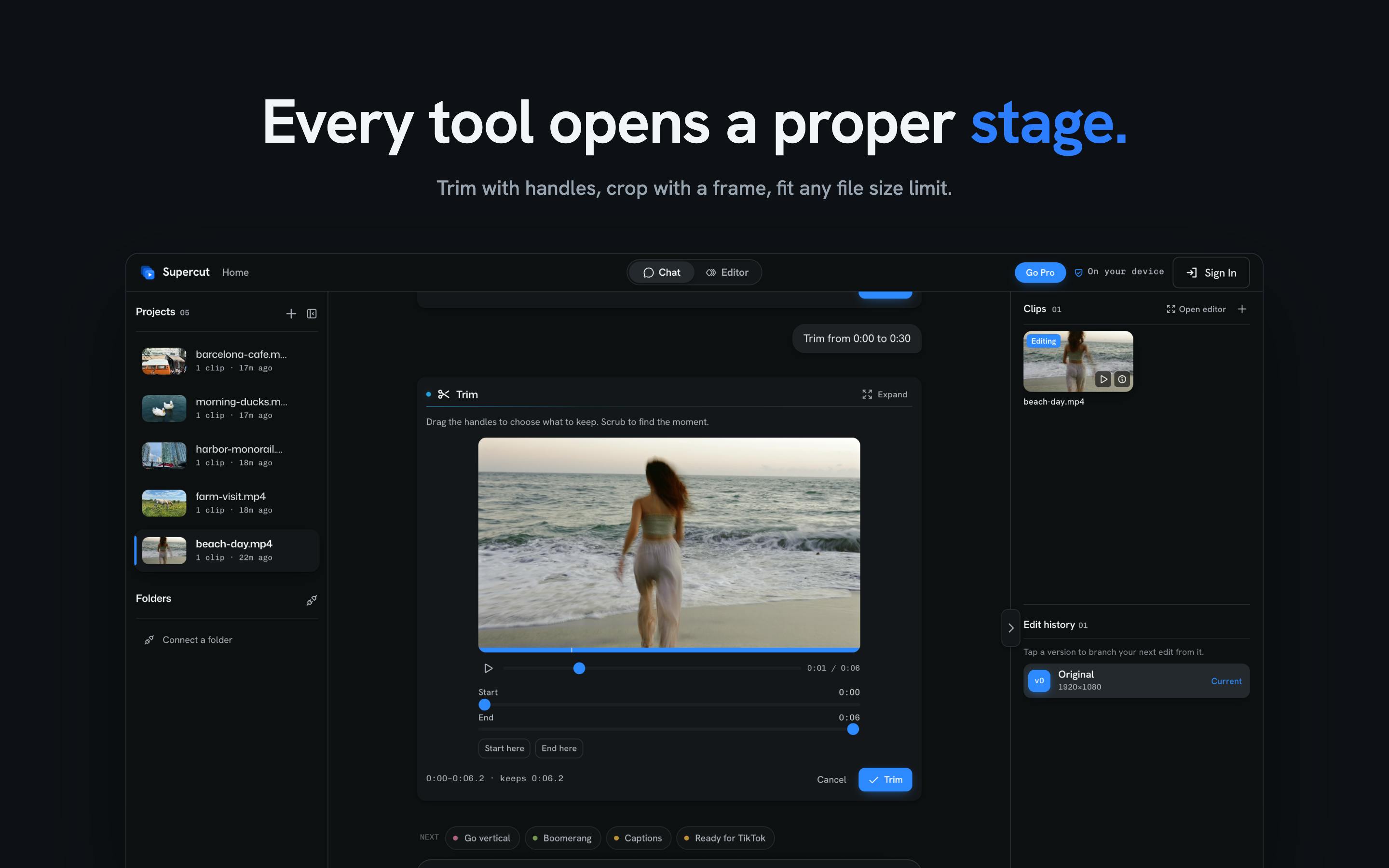Open the harbor-monorail project

(227, 455)
